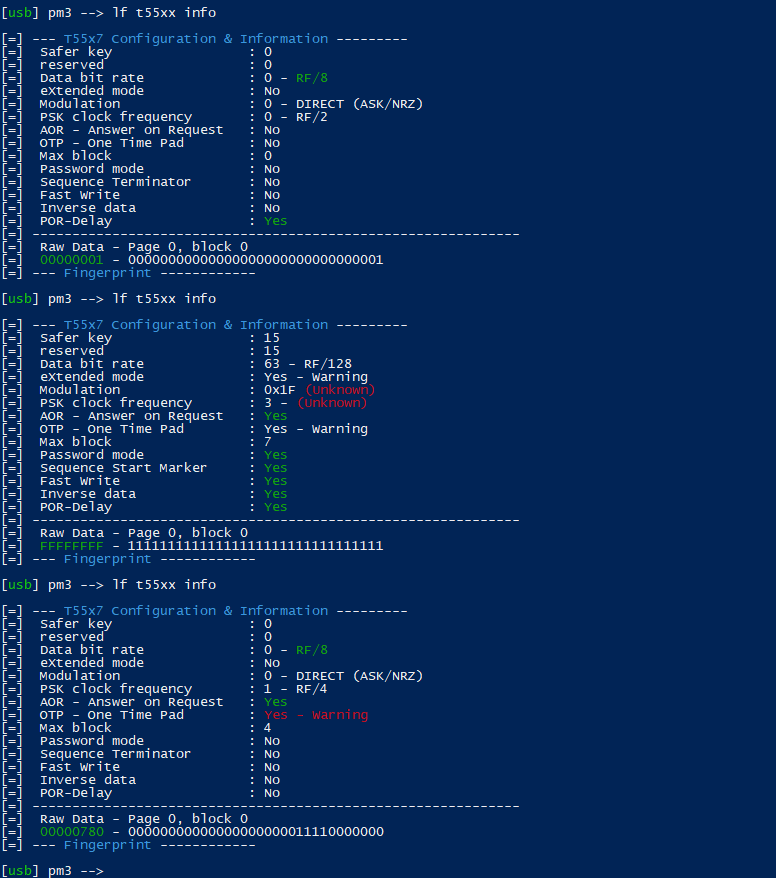
Task: Click 'Sequence Start Marker' label
Action: [123, 468]
